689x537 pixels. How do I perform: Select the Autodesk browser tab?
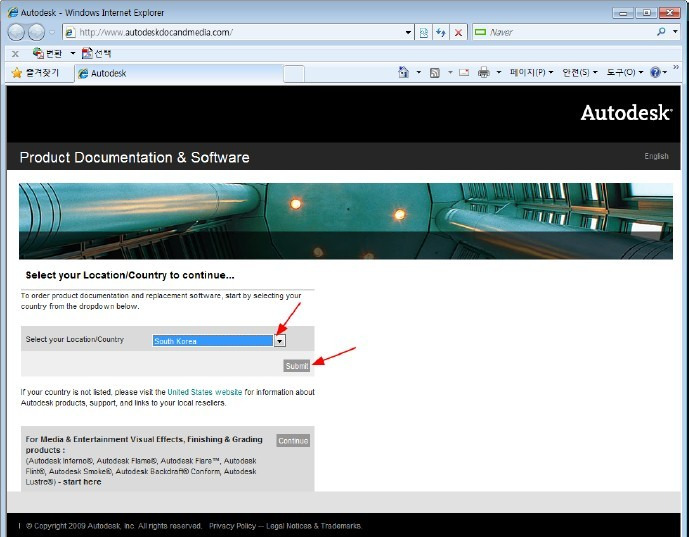pos(178,73)
